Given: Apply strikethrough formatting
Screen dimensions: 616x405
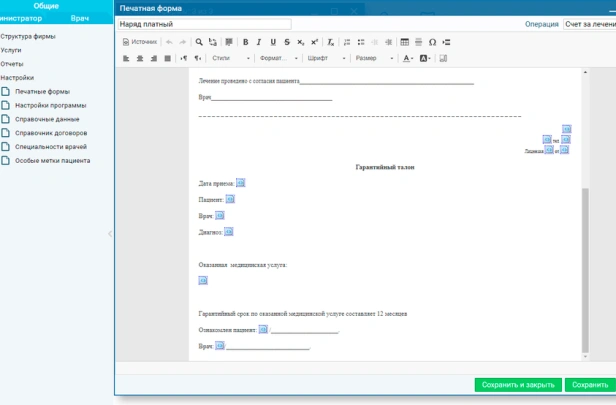Looking at the screenshot, I should (287, 42).
